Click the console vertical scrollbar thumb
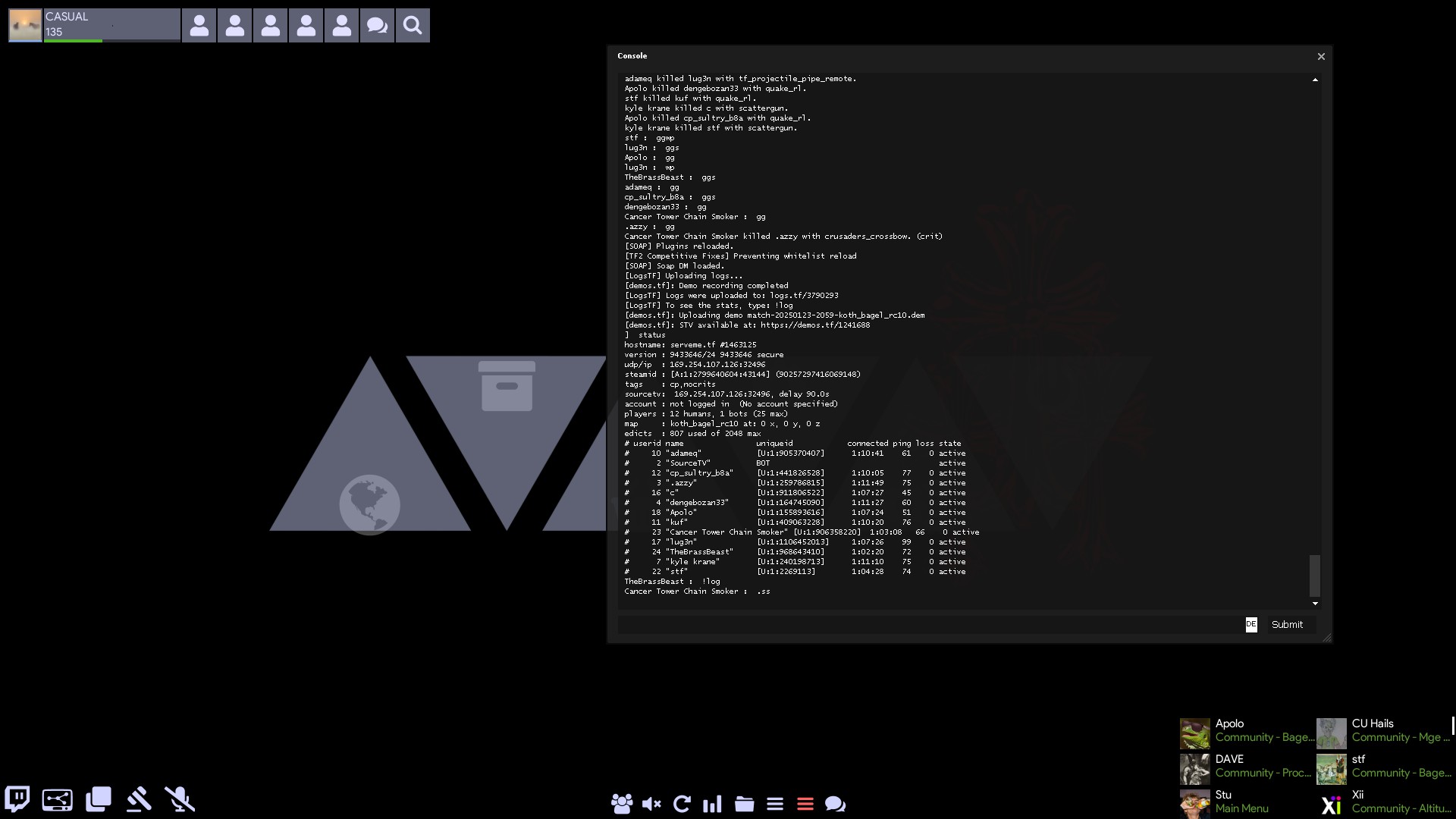The width and height of the screenshot is (1456, 819). [x=1315, y=575]
